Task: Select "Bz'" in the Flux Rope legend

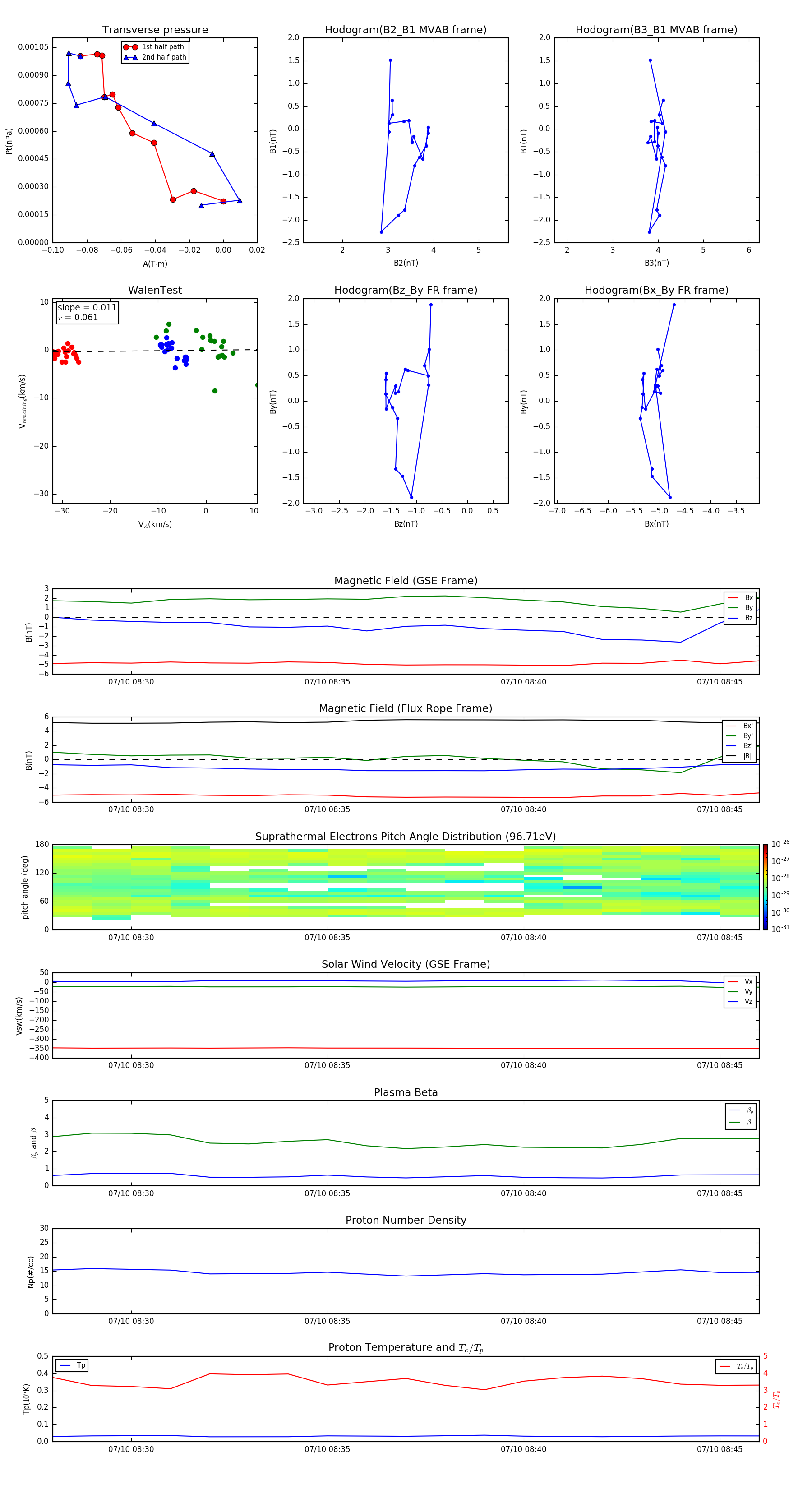Action: coord(739,746)
